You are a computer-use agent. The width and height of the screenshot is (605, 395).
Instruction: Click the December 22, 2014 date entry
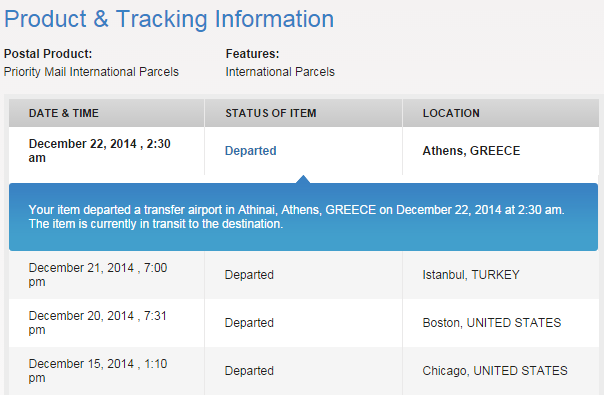point(100,150)
